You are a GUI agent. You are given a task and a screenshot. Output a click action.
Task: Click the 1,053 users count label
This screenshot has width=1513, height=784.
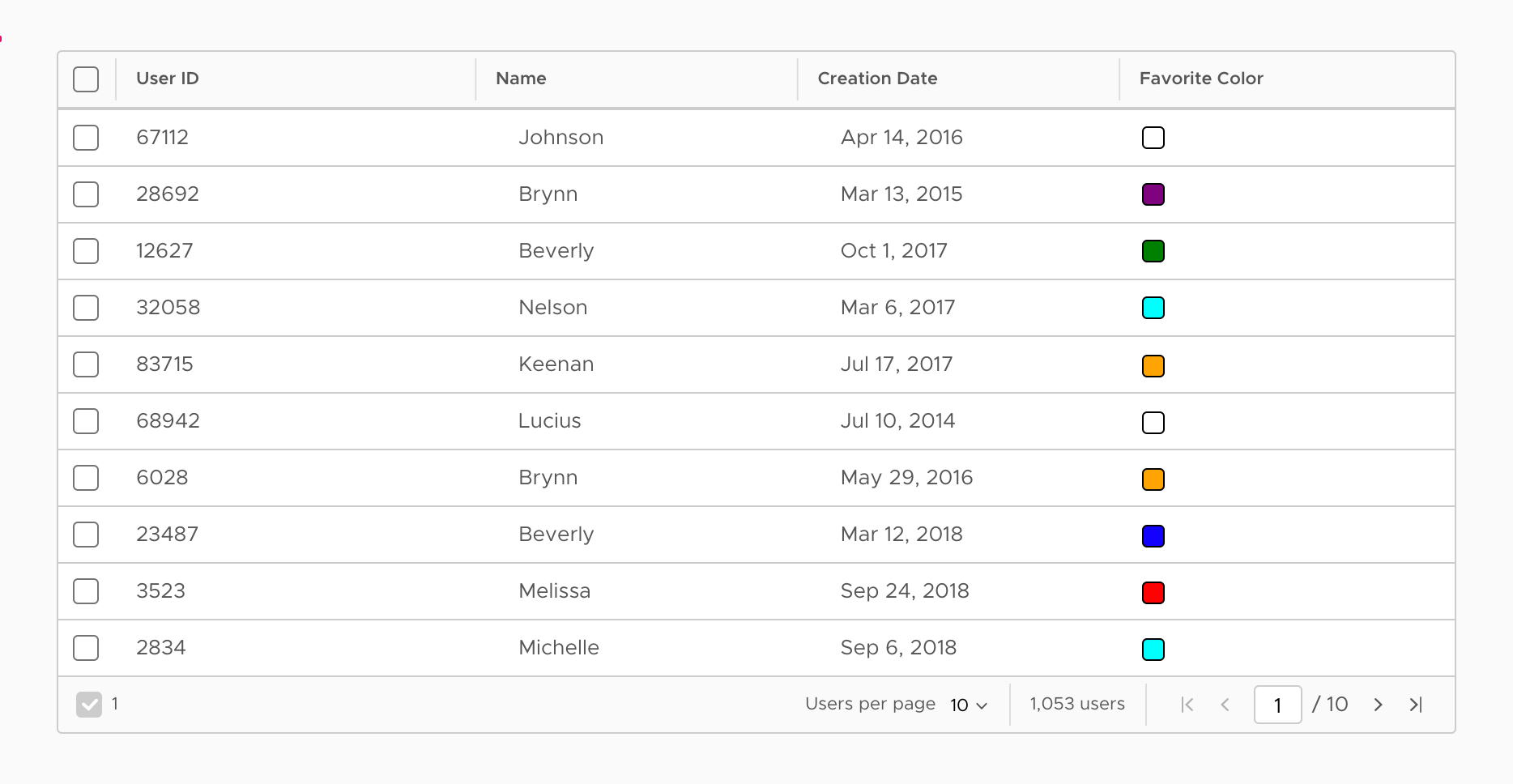coord(1076,704)
